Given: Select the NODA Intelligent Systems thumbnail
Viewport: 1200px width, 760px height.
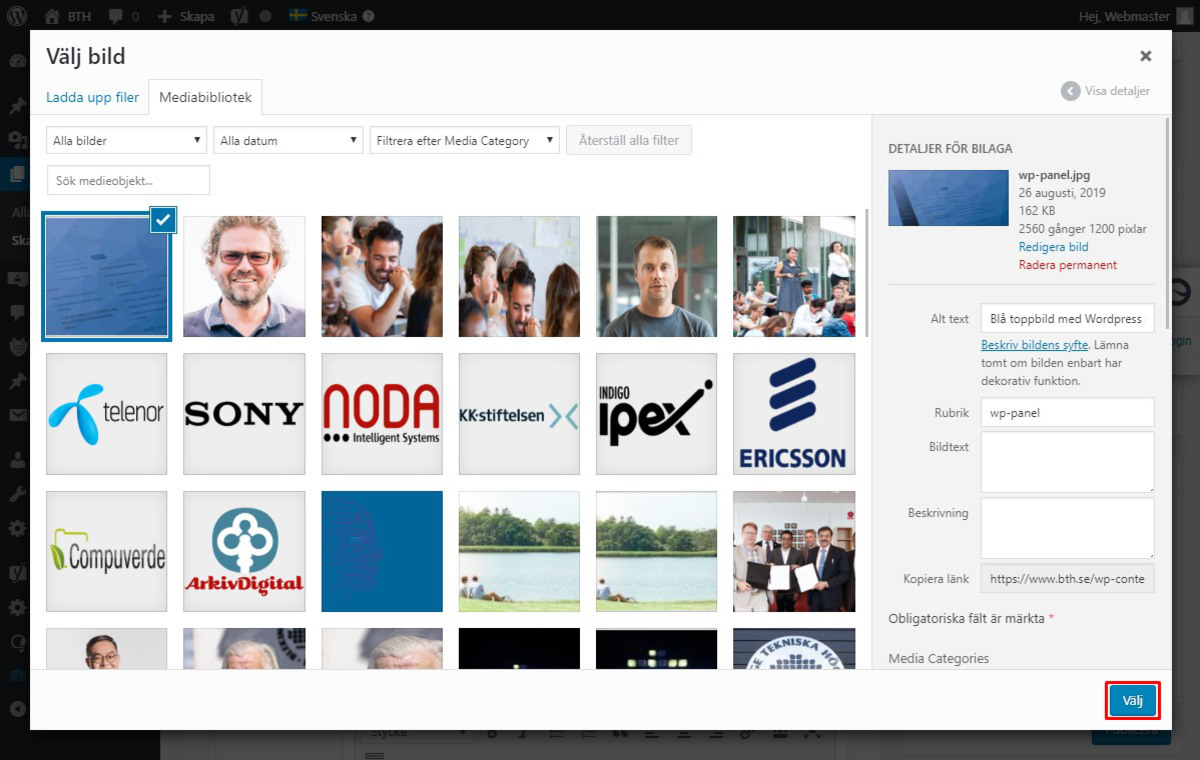Looking at the screenshot, I should (x=382, y=414).
